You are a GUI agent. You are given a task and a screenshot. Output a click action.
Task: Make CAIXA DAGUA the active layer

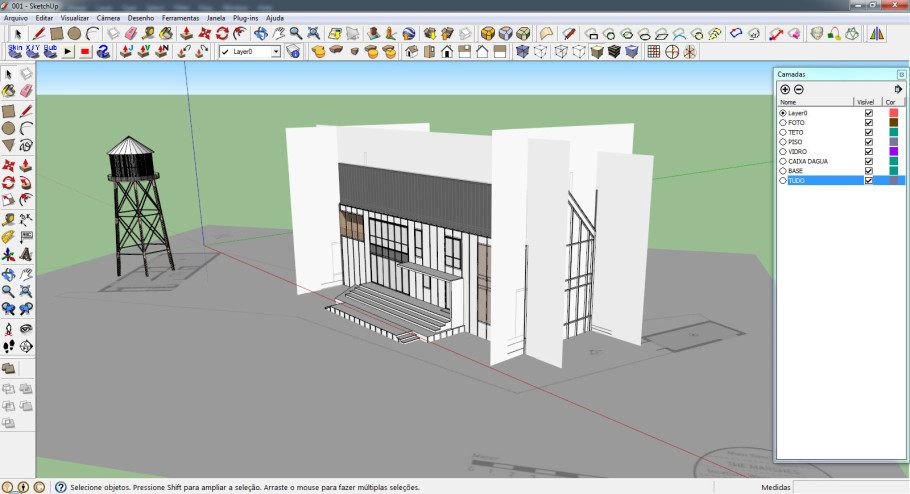coord(783,161)
